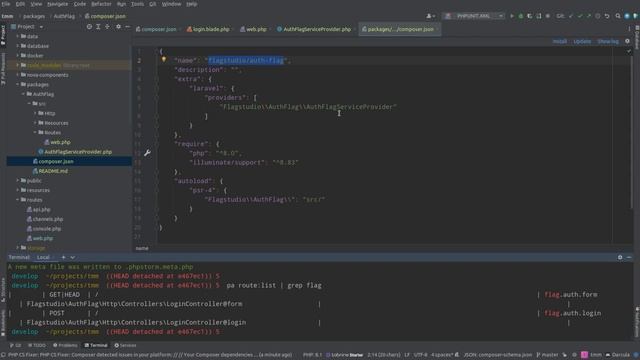Open the user account icon in toolbar
Screen dimensions: 640x360
point(430,16)
